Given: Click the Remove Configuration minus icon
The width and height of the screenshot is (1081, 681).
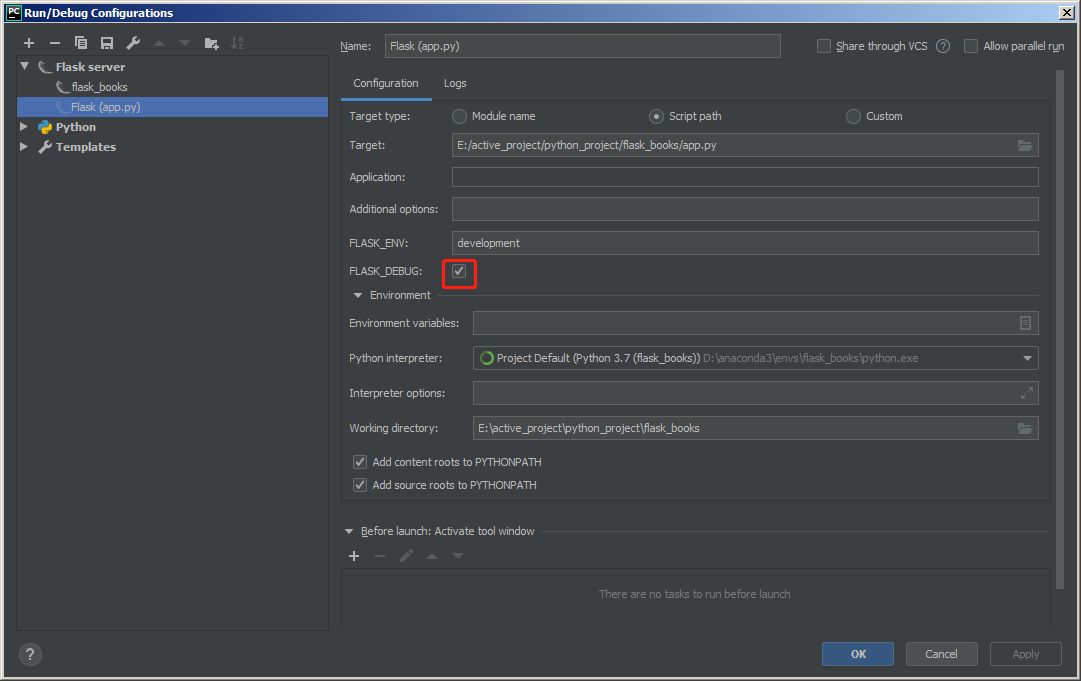Looking at the screenshot, I should pos(55,43).
